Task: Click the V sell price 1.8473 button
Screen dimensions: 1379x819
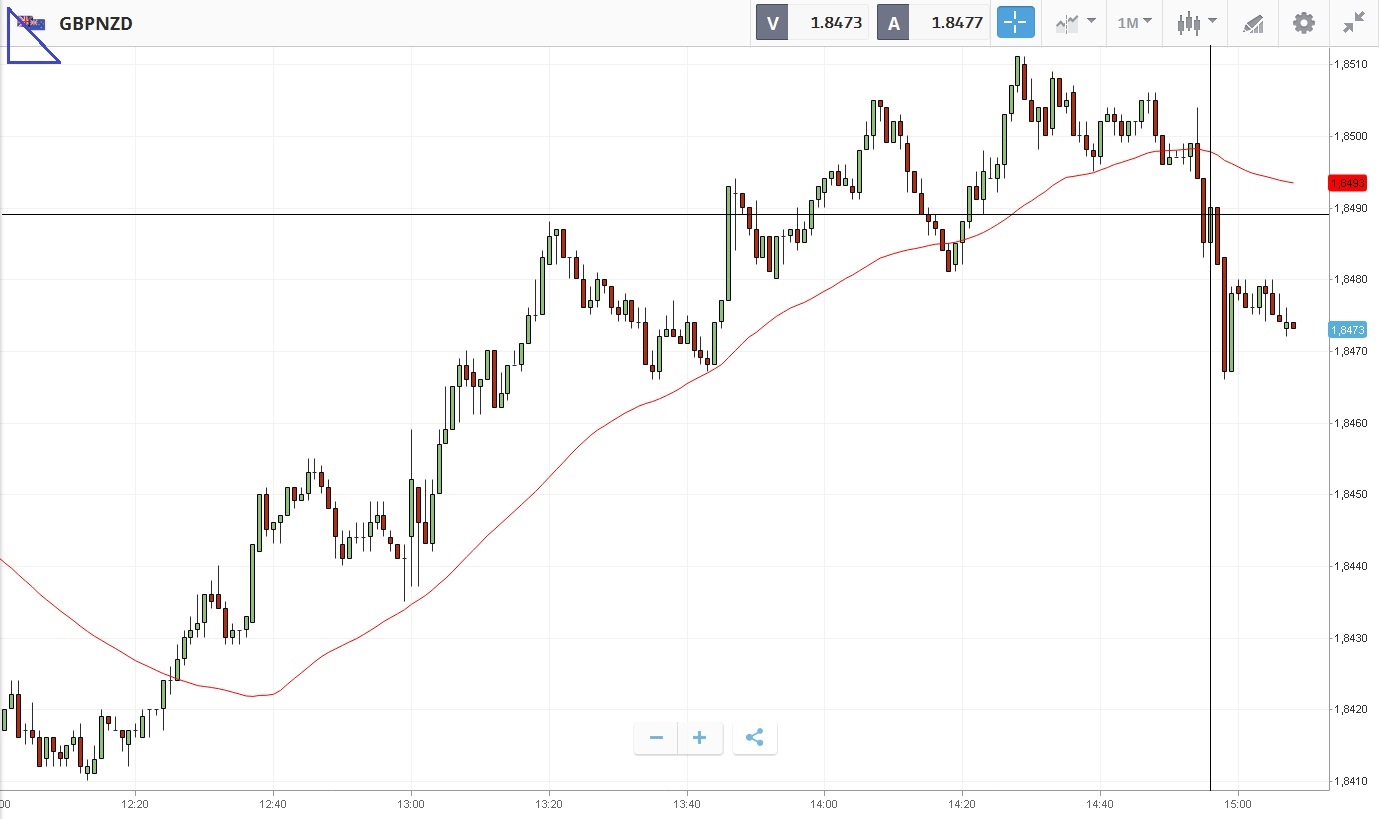Action: tap(812, 22)
